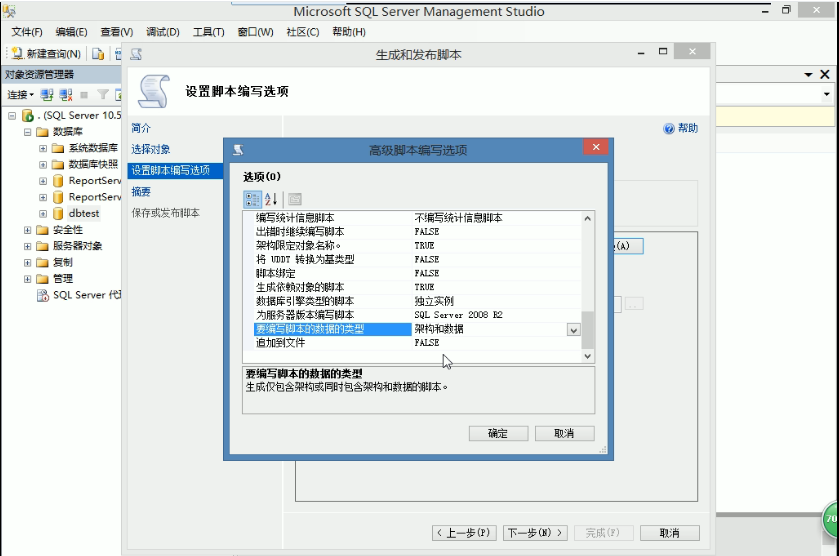Viewport: 839px width, 556px height.
Task: Select the 为服务器版本编写脚本 option row
Action: [x=417, y=315]
